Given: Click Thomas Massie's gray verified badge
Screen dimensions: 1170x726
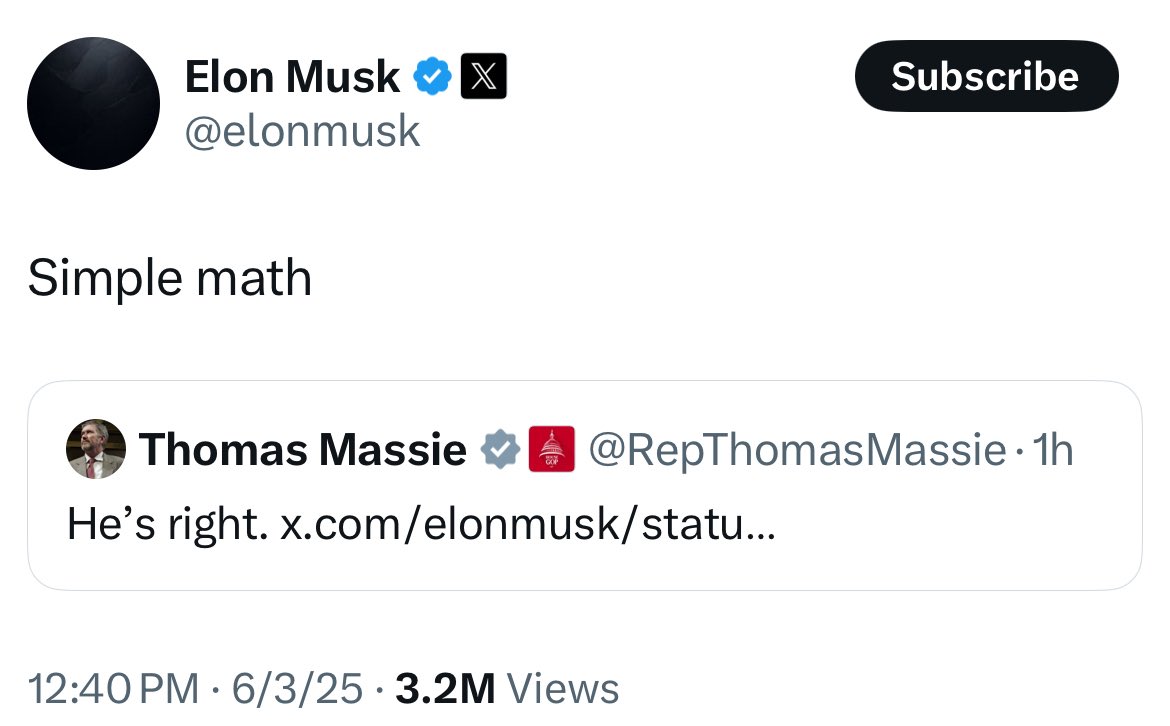Looking at the screenshot, I should [500, 450].
